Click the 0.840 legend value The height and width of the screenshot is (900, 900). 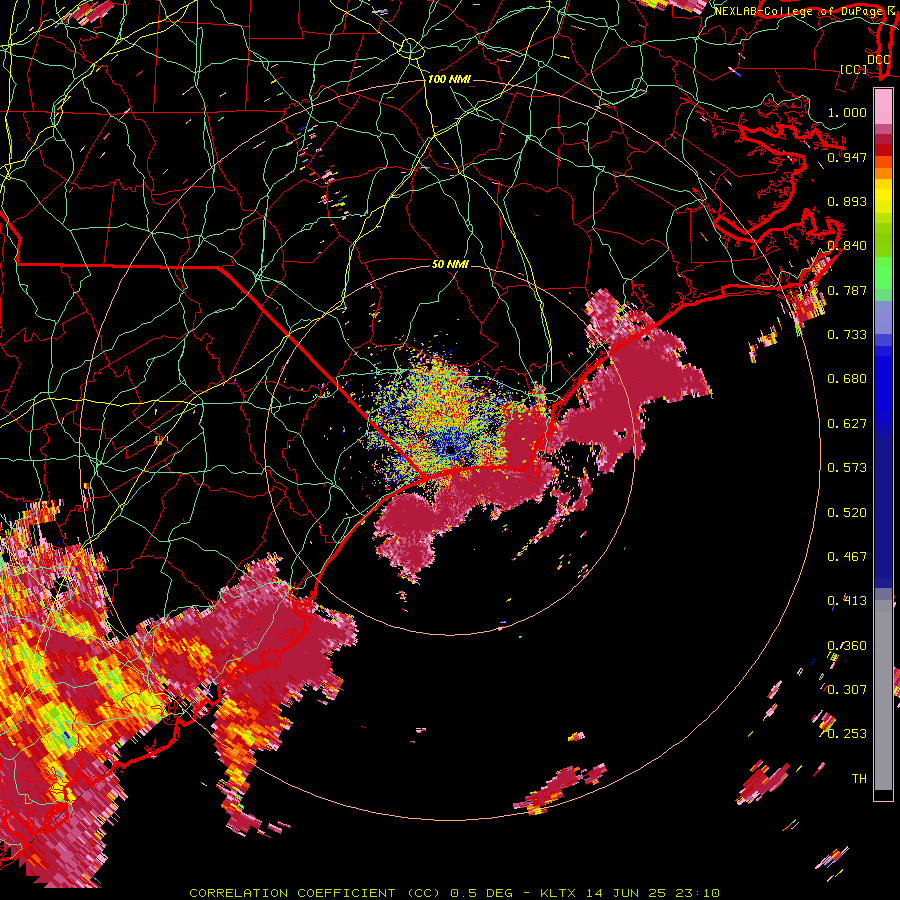847,246
